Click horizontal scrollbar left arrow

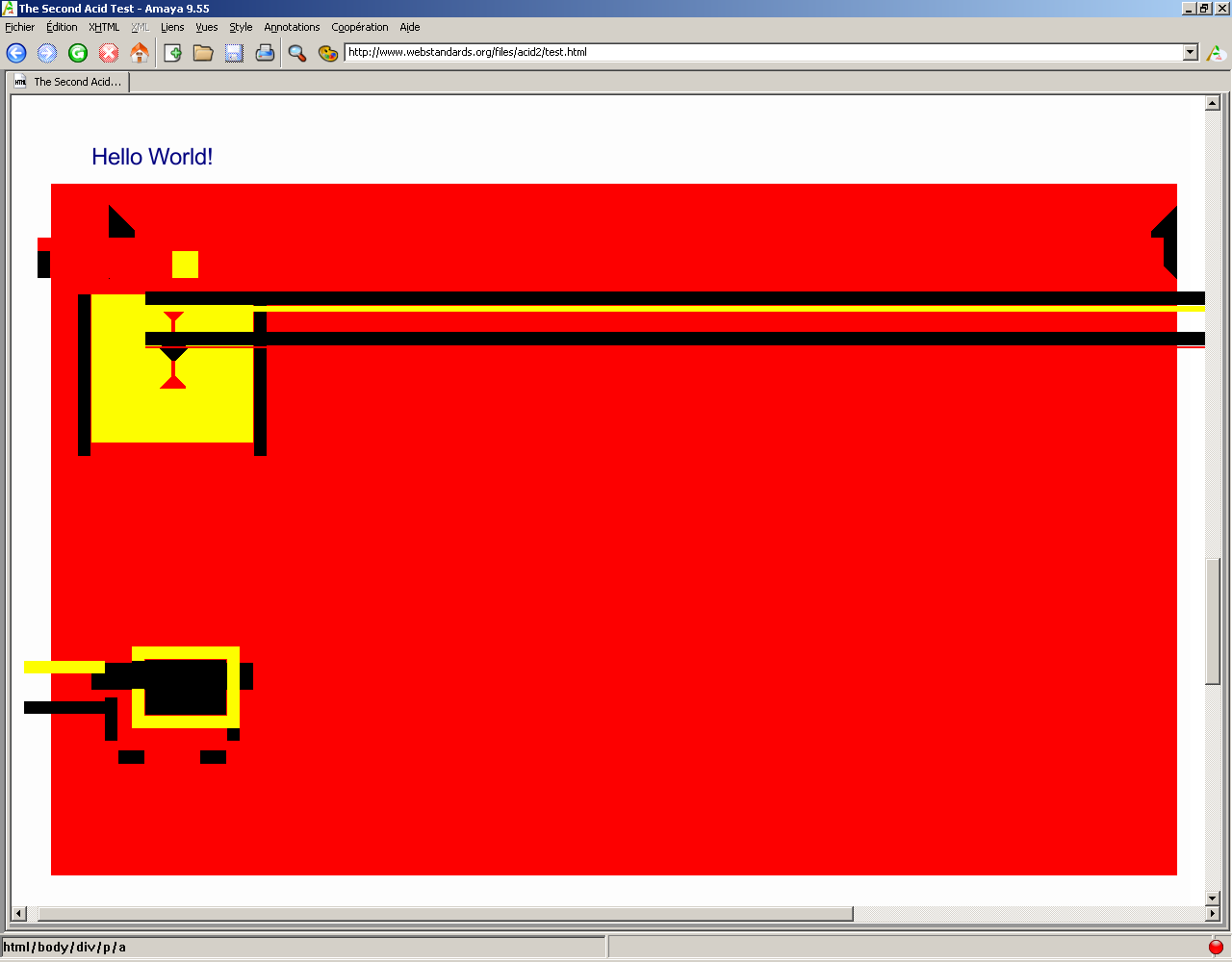point(19,913)
